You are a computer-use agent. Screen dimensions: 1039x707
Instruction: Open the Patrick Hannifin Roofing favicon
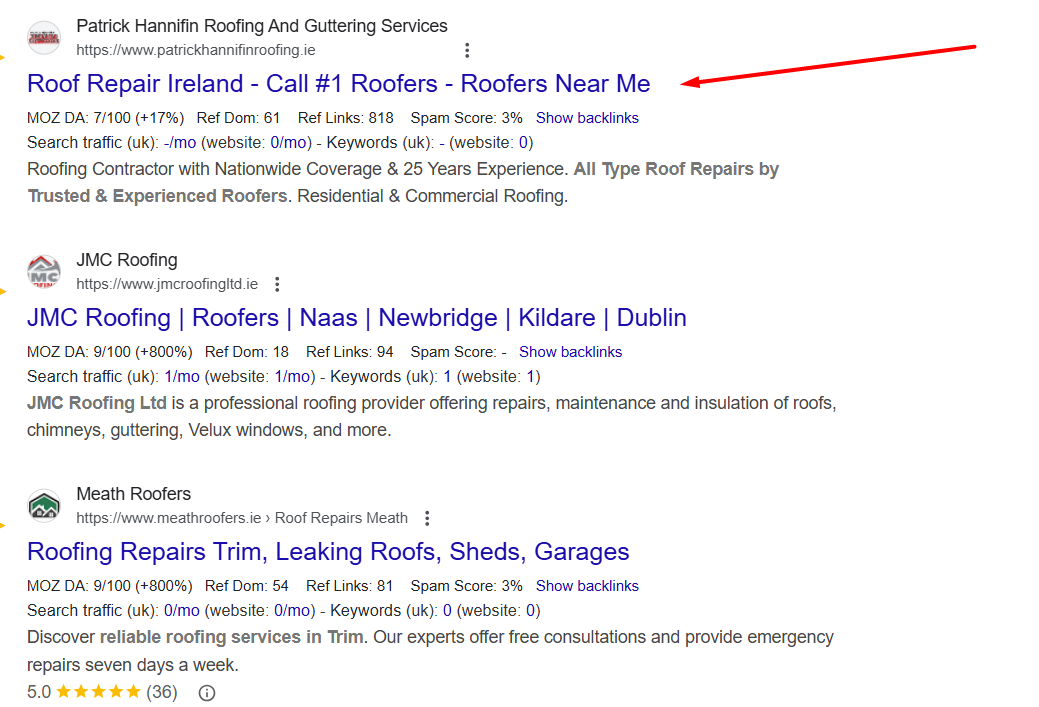point(44,38)
